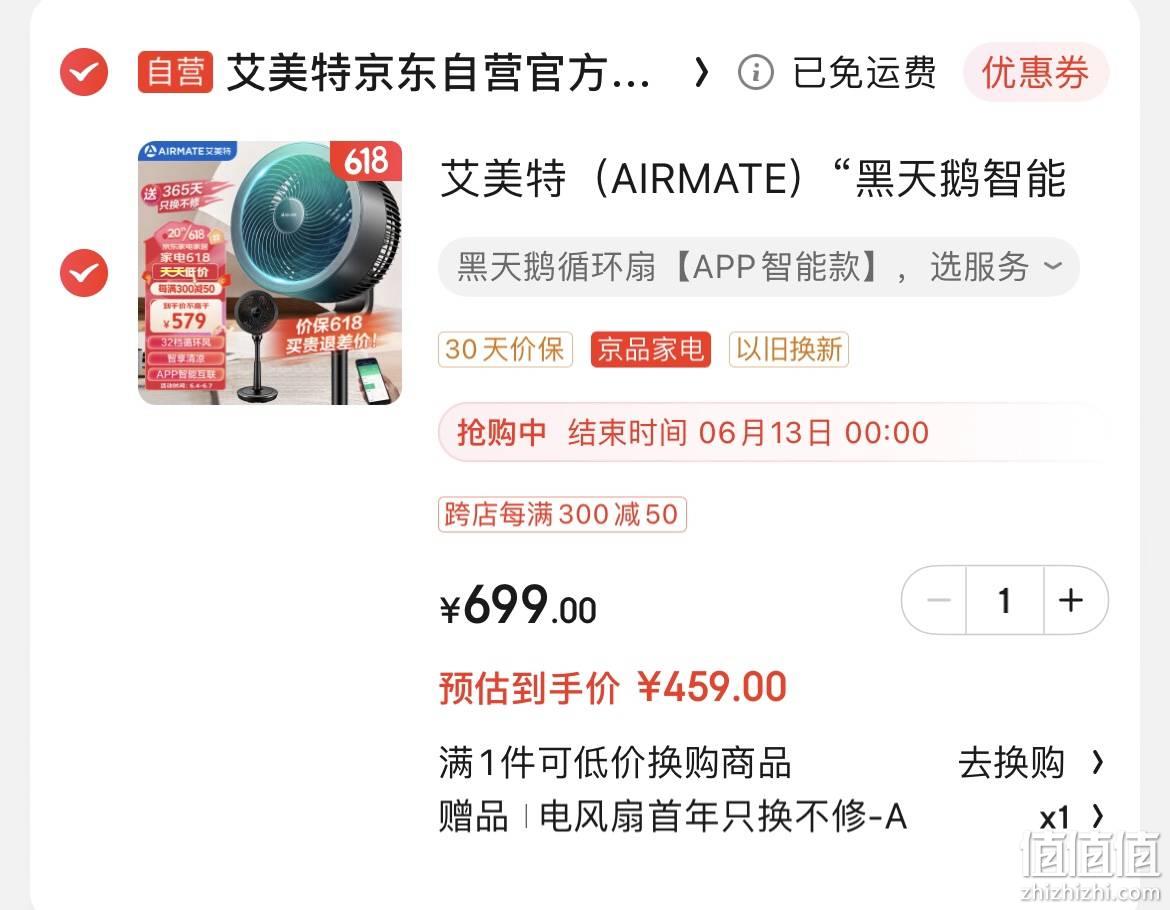View the fan product thumbnail image
This screenshot has height=910, width=1170.
tap(270, 273)
